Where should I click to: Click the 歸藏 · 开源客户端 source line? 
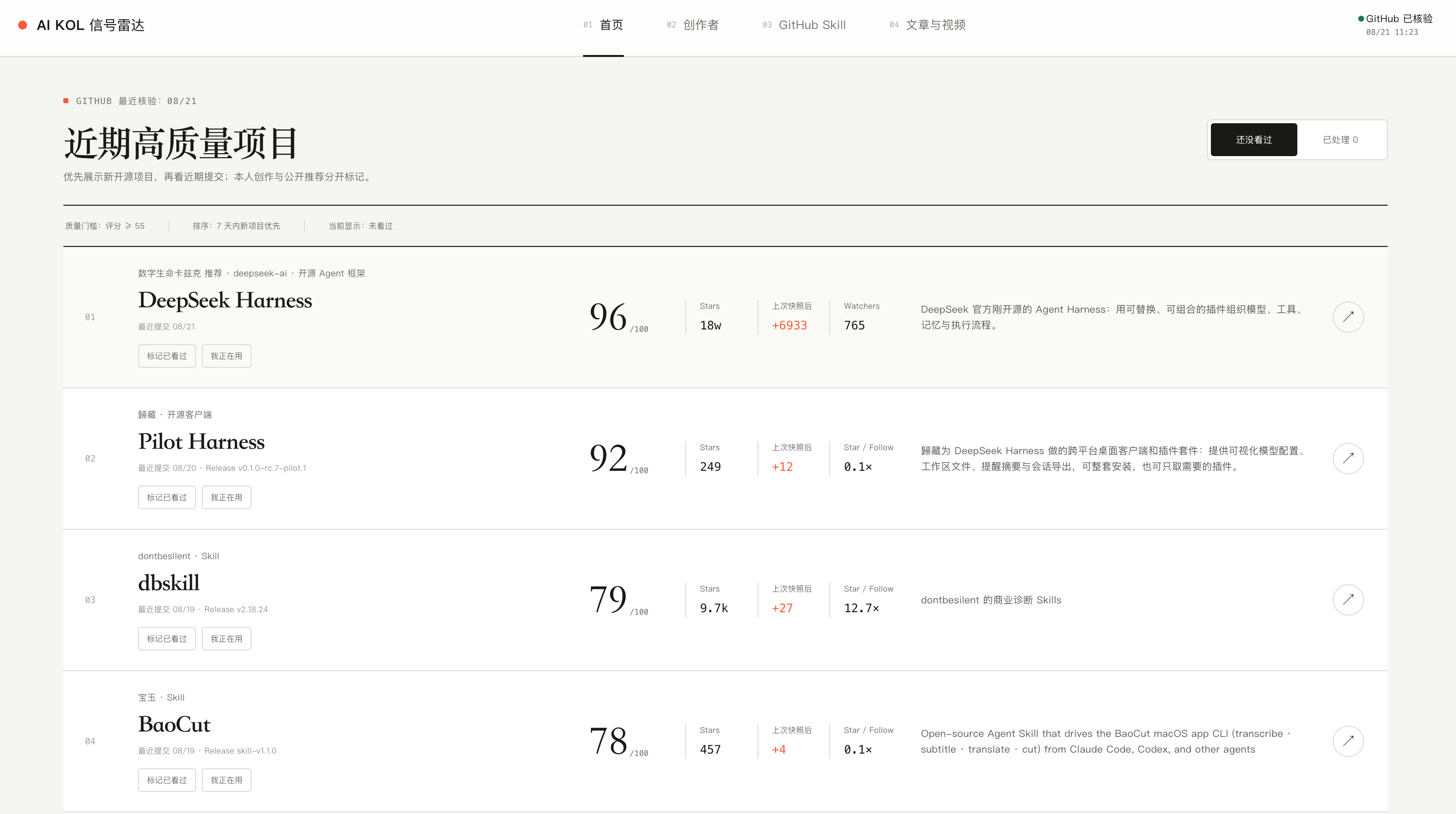coord(175,415)
